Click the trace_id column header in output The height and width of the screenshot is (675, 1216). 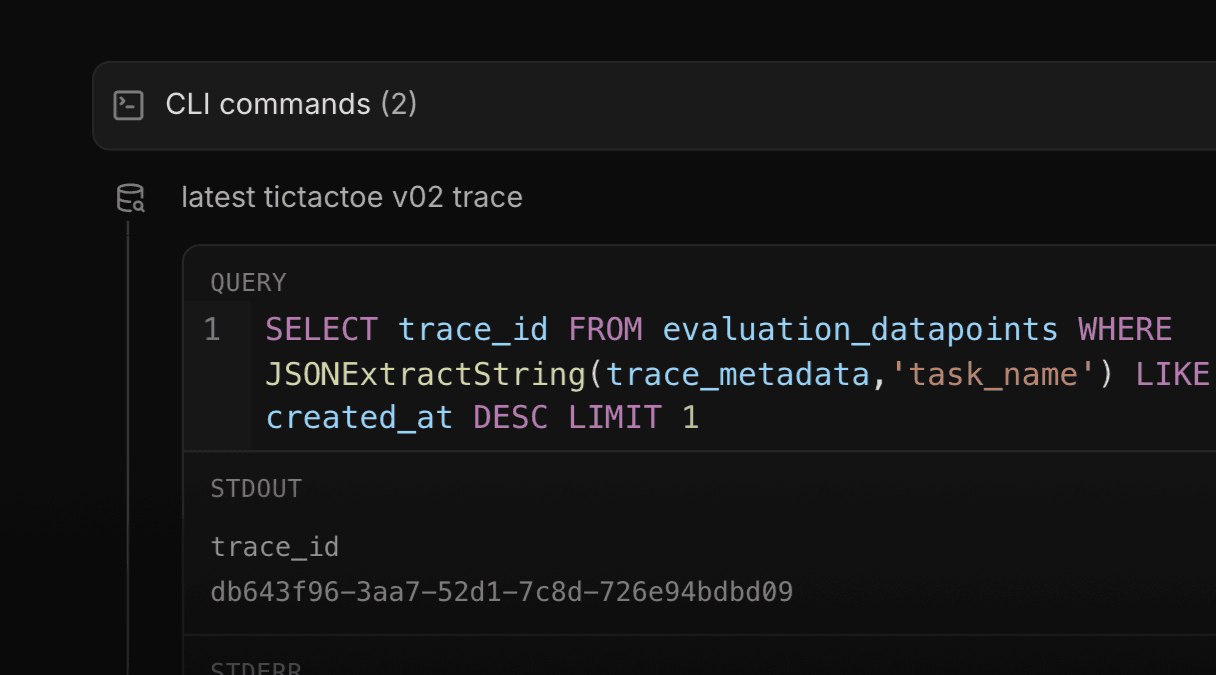point(275,547)
